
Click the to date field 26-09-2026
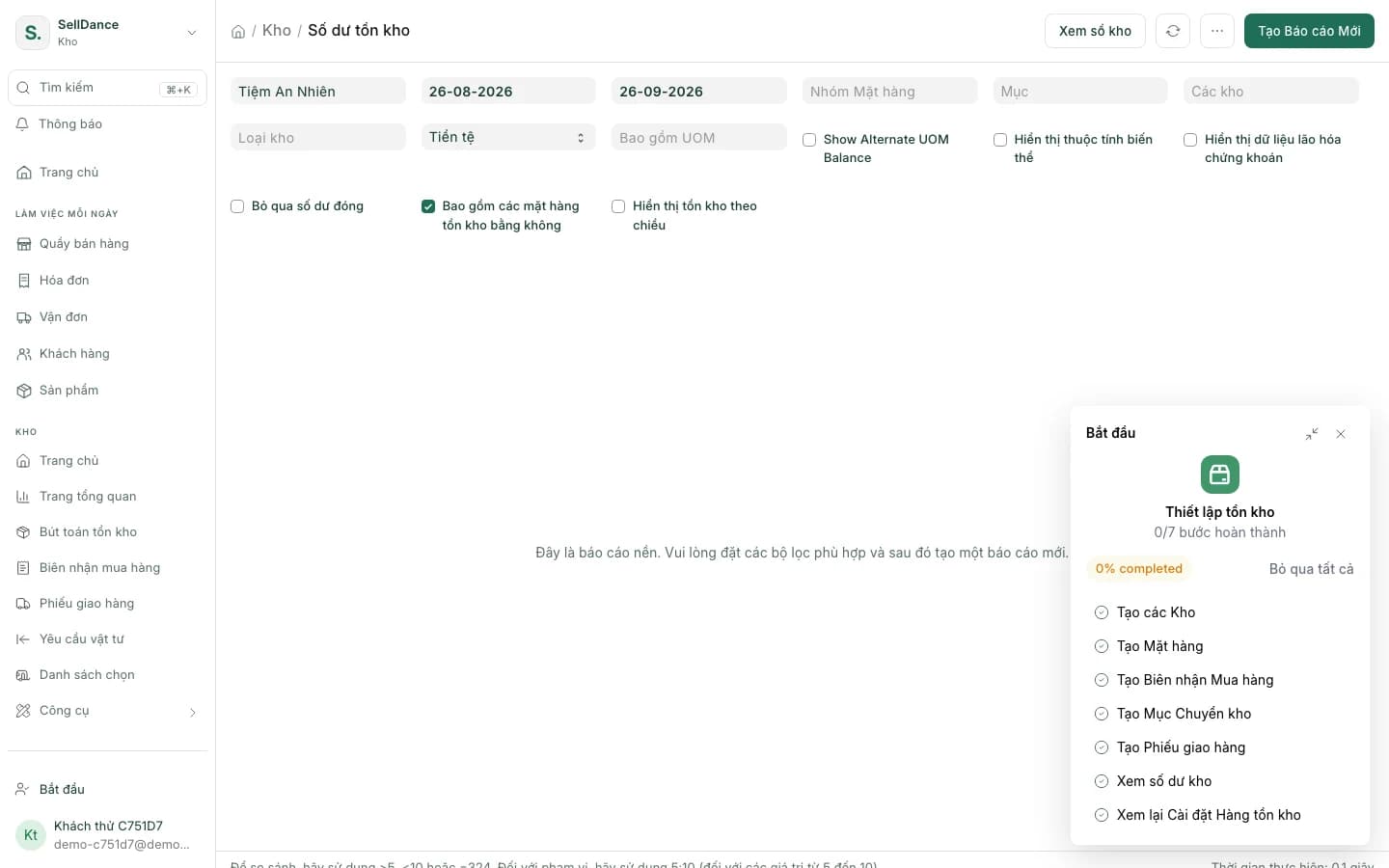pos(699,92)
